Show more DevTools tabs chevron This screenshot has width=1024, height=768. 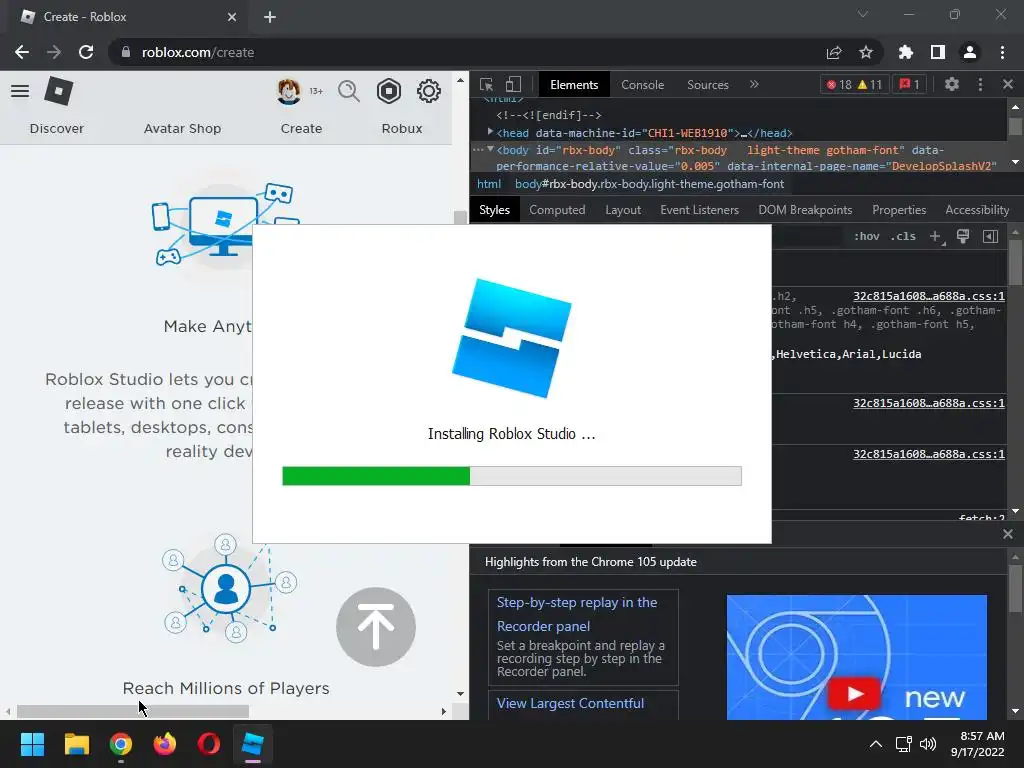click(754, 84)
